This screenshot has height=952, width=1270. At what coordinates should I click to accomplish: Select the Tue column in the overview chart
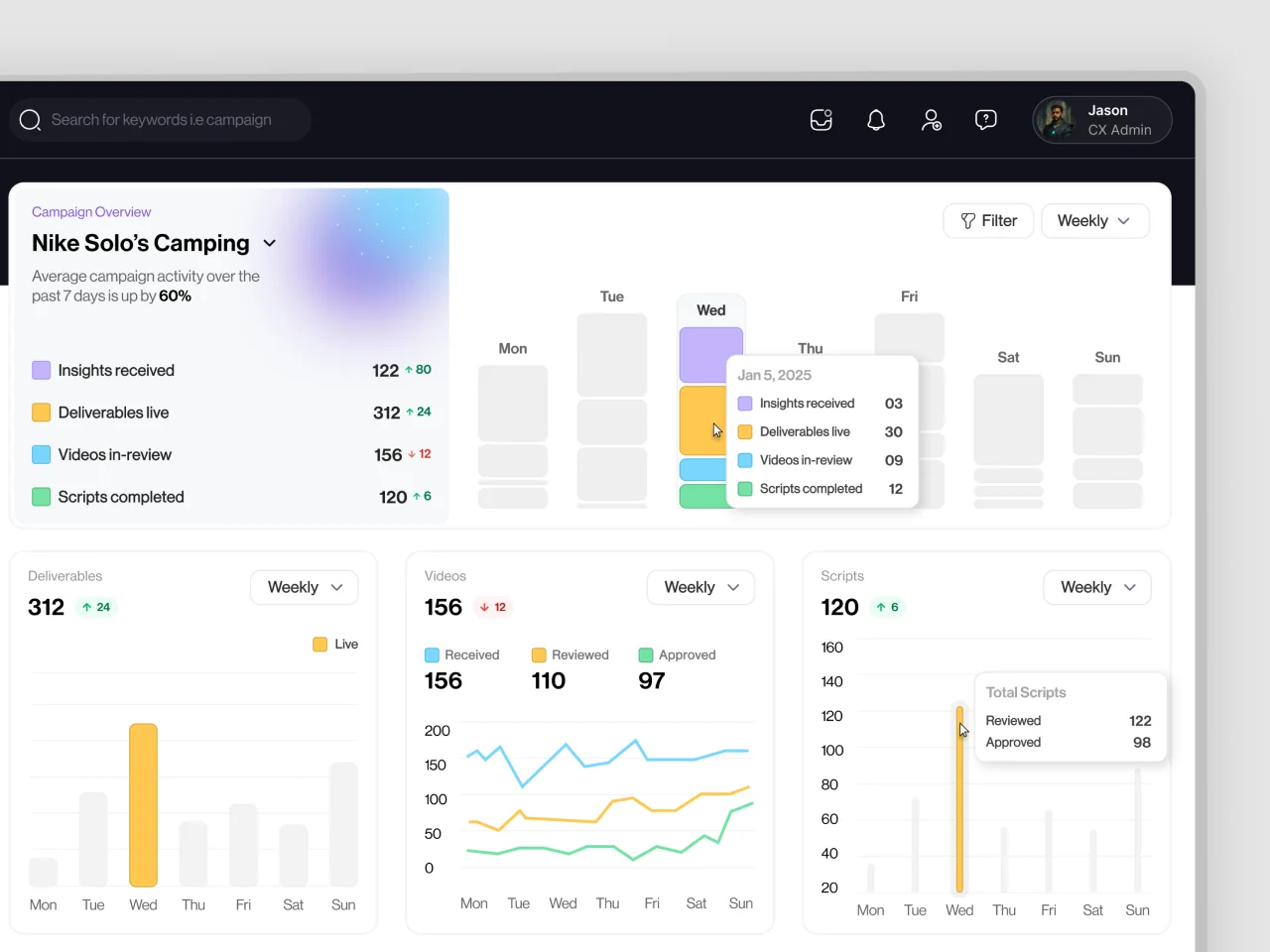point(612,411)
